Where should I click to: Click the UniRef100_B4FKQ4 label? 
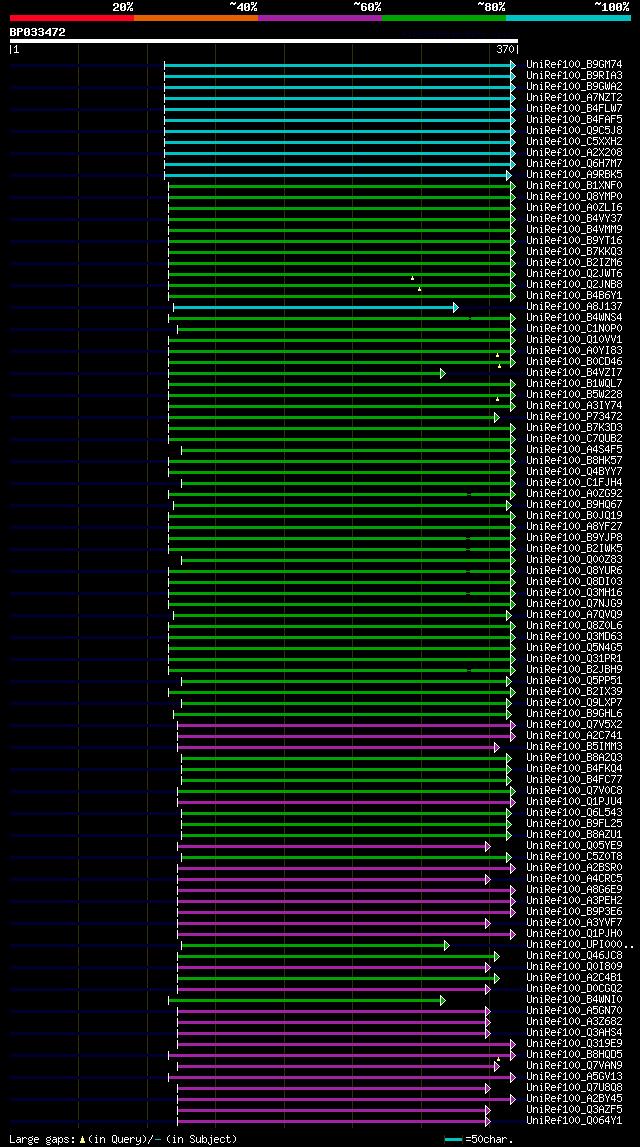click(x=574, y=769)
